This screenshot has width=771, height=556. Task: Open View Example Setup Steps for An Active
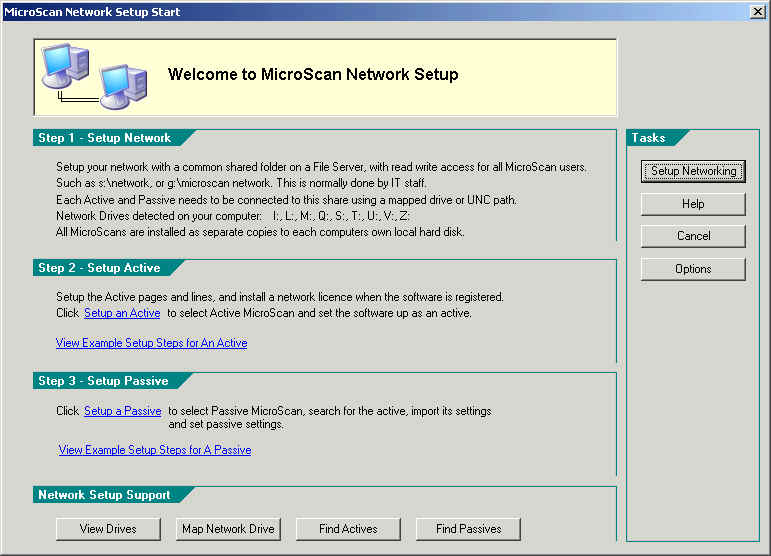pos(151,343)
